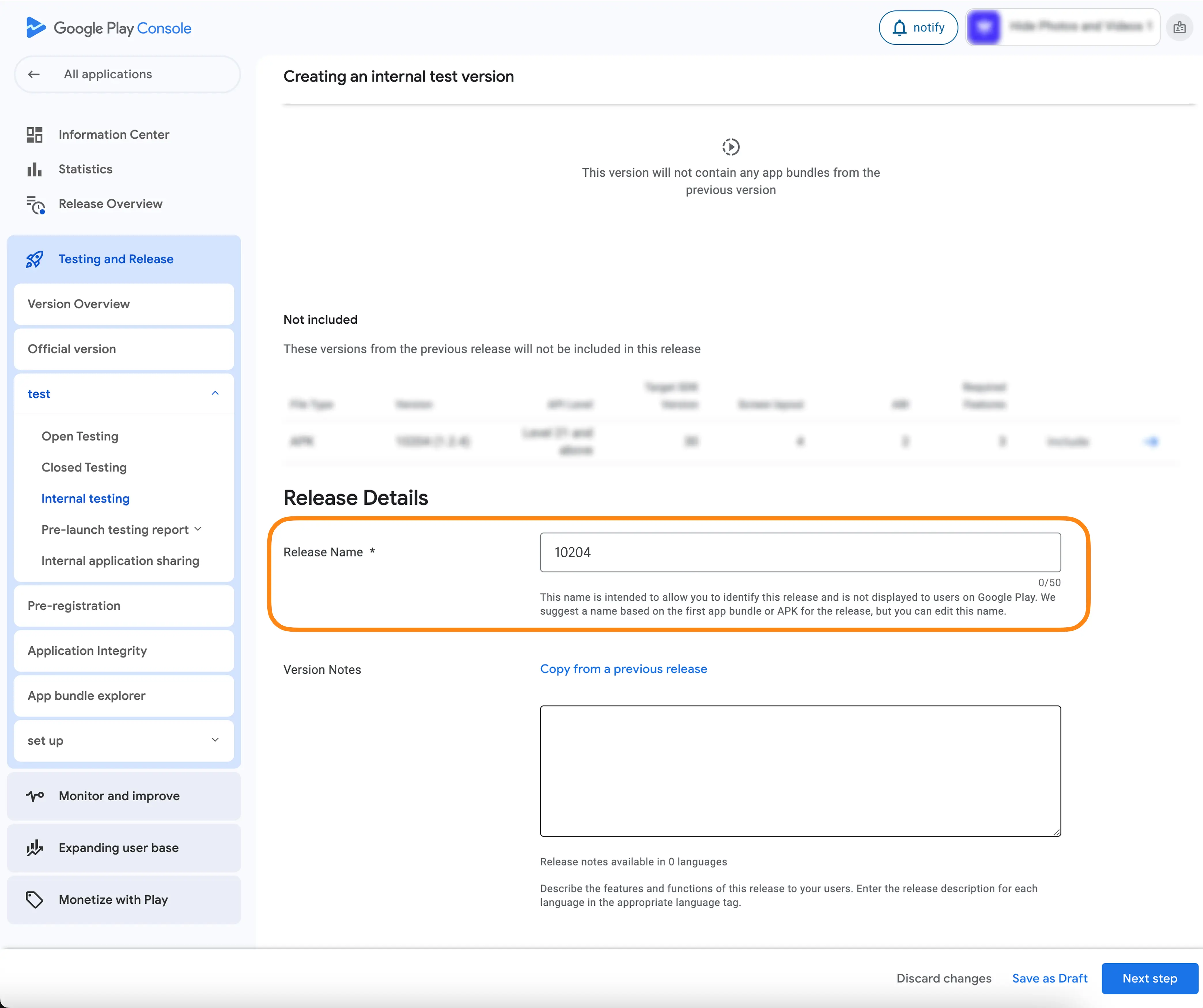Click Save as Draft
1203x1008 pixels.
[x=1049, y=978]
